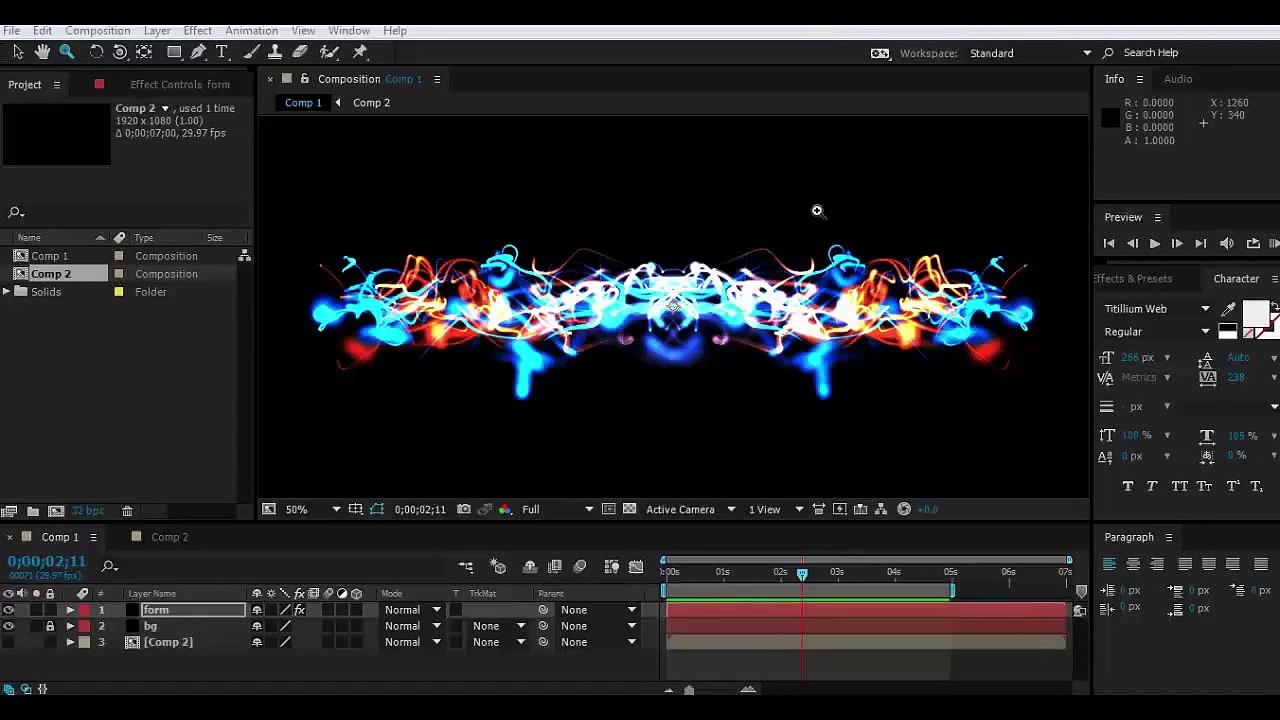Select the Rectangle shape tool
This screenshot has height=720, width=1280.
point(174,52)
